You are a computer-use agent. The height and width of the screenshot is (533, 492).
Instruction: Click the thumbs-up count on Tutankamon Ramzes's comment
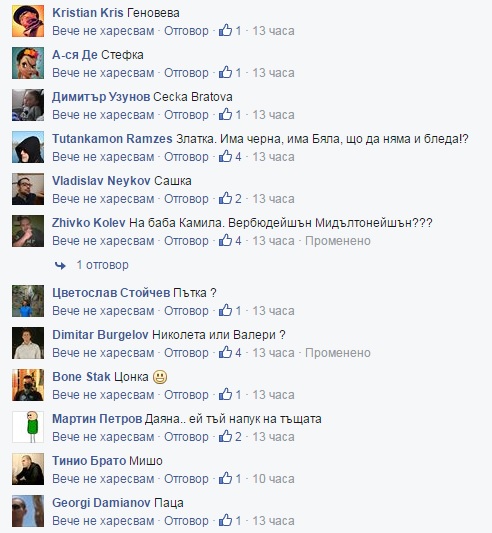(x=238, y=157)
